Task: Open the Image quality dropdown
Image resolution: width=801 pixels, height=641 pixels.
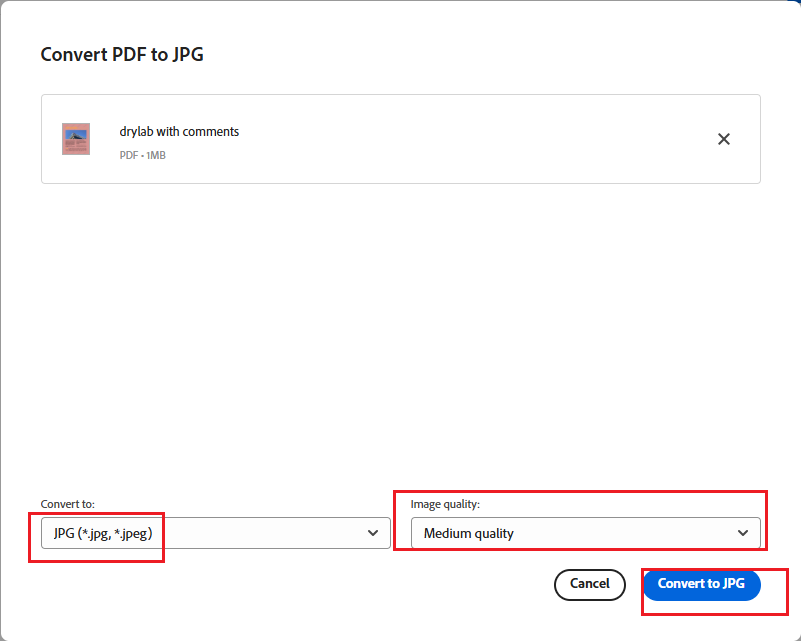Action: [585, 533]
